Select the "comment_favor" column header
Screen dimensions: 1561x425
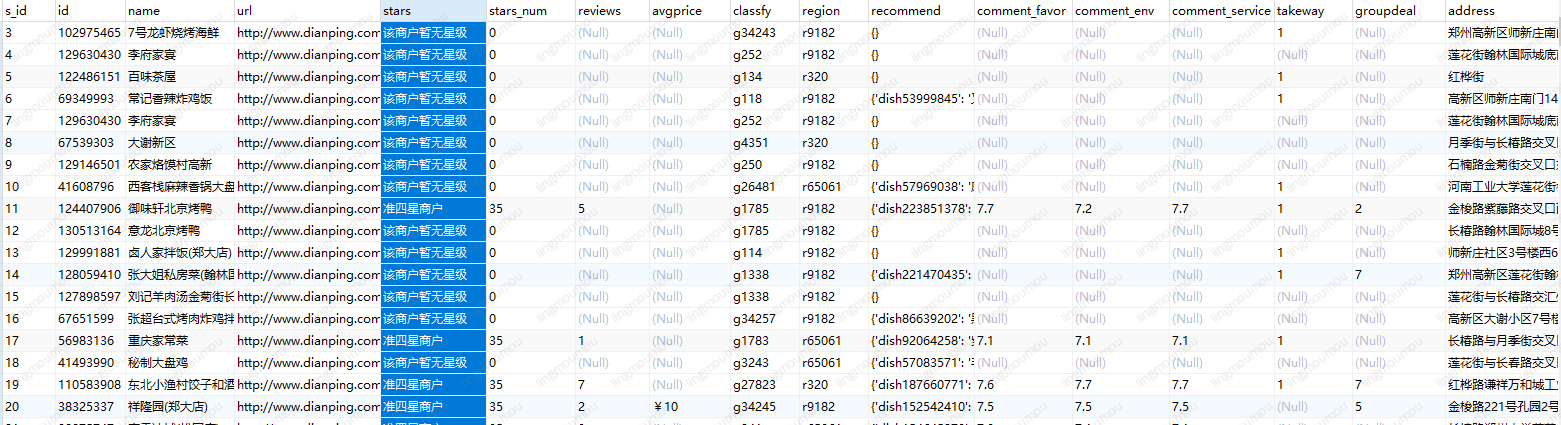tap(1022, 11)
